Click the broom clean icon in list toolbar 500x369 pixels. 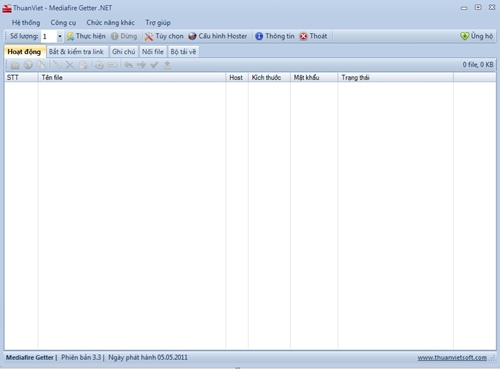(57, 65)
